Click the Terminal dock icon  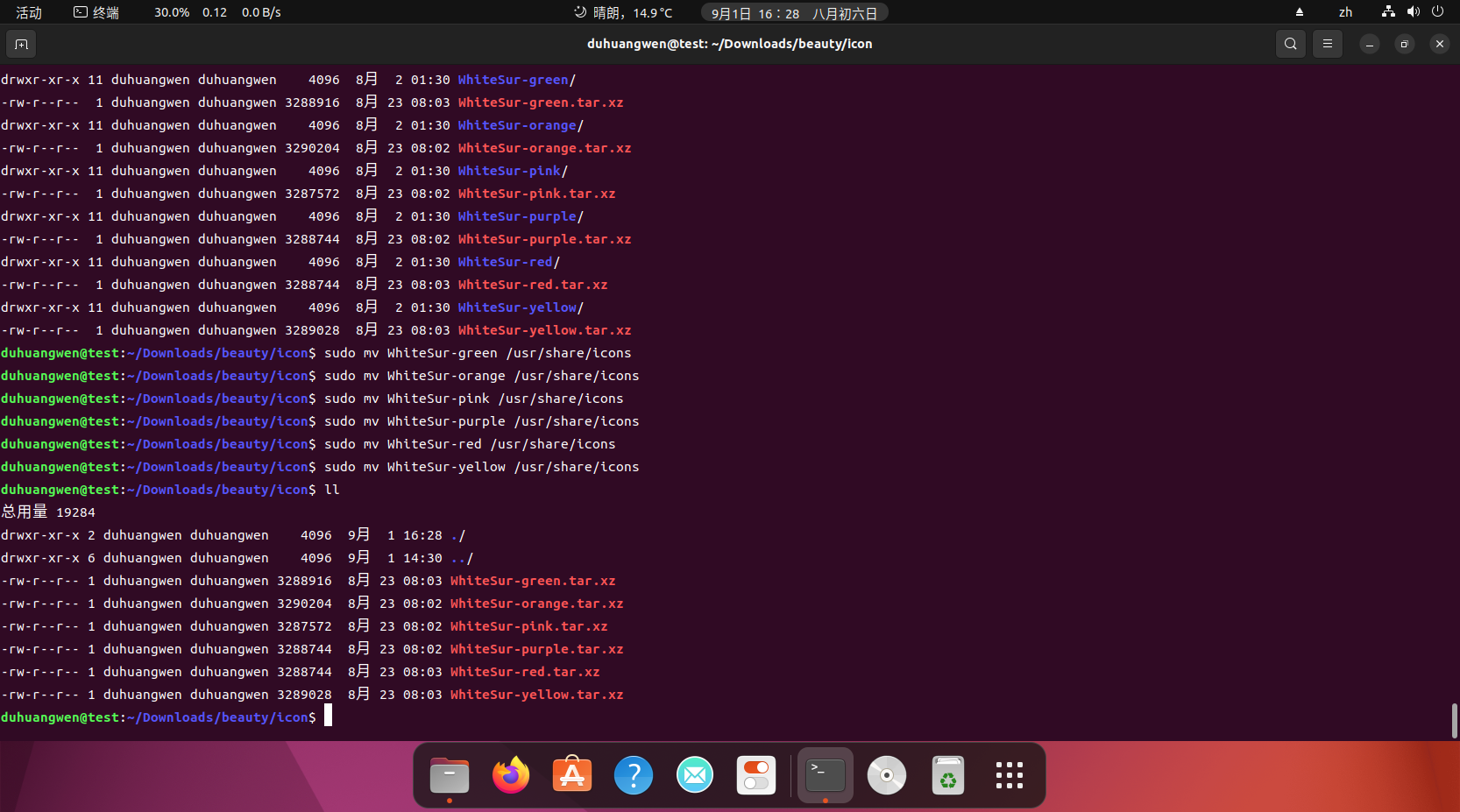826,775
